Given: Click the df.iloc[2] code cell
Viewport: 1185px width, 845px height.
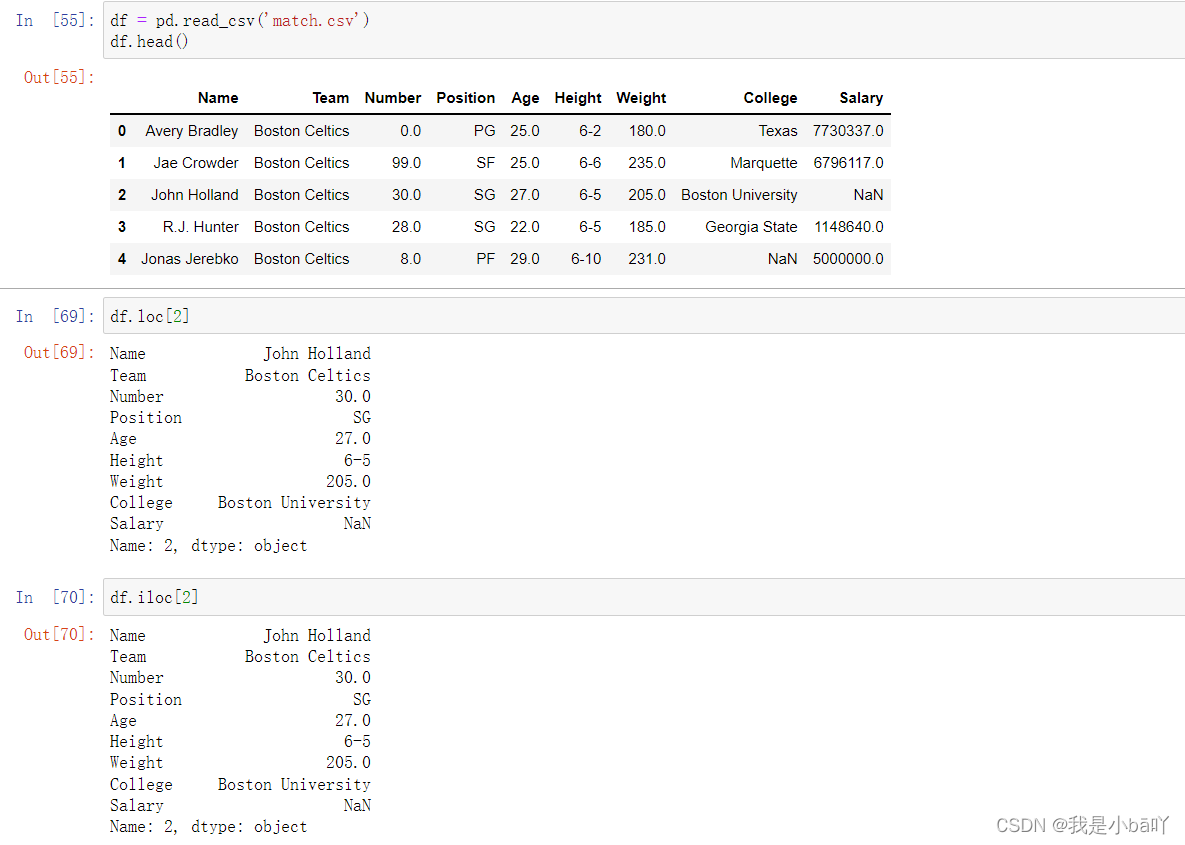Looking at the screenshot, I should pyautogui.click(x=644, y=597).
